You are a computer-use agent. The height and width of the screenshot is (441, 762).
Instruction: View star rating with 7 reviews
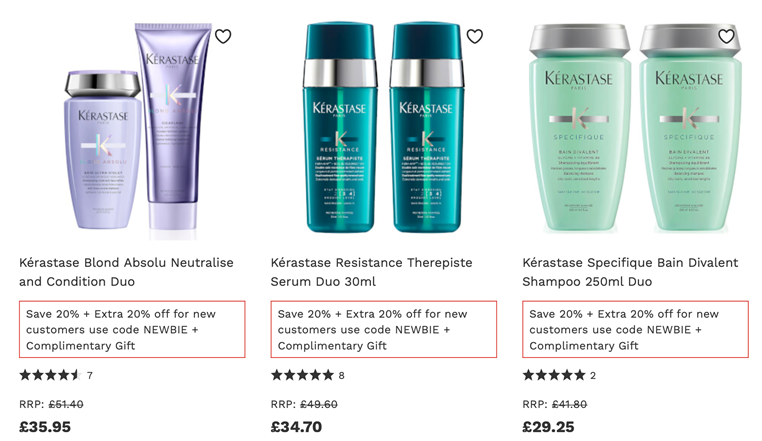(56, 375)
